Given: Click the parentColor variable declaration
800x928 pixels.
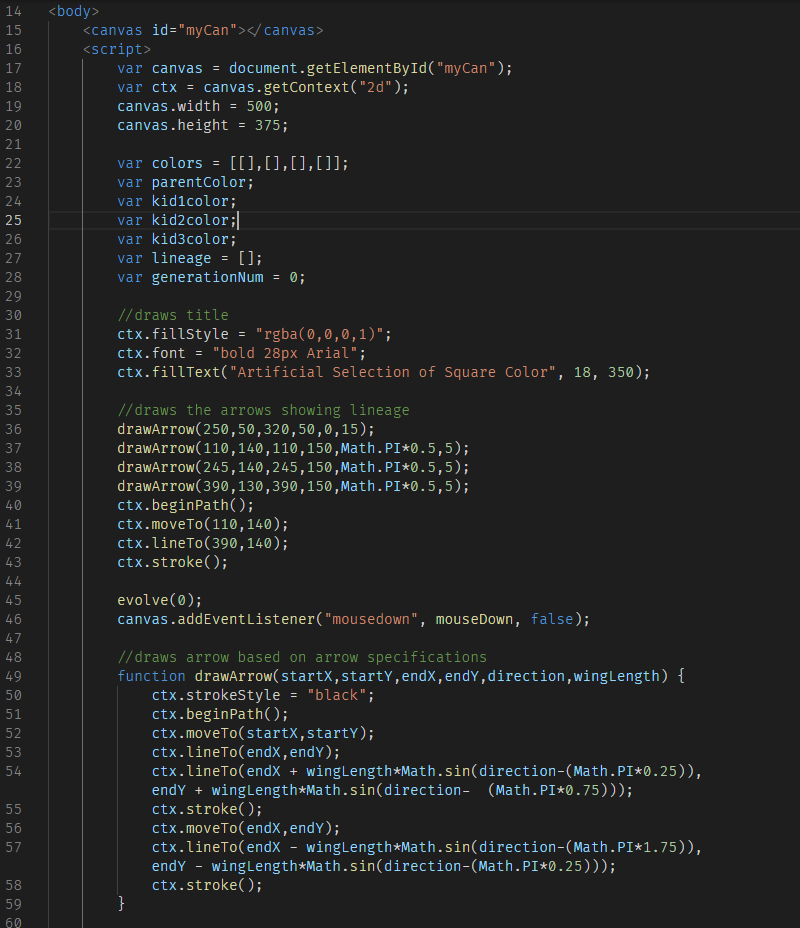Looking at the screenshot, I should [185, 182].
